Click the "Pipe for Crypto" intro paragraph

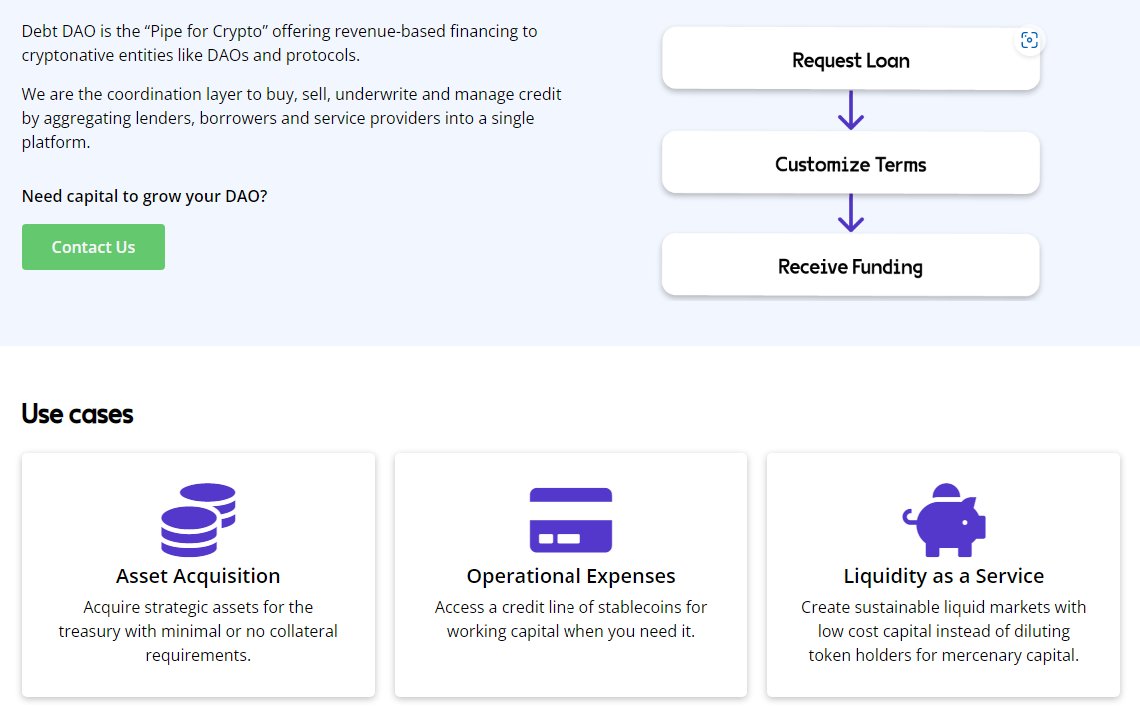coord(279,43)
